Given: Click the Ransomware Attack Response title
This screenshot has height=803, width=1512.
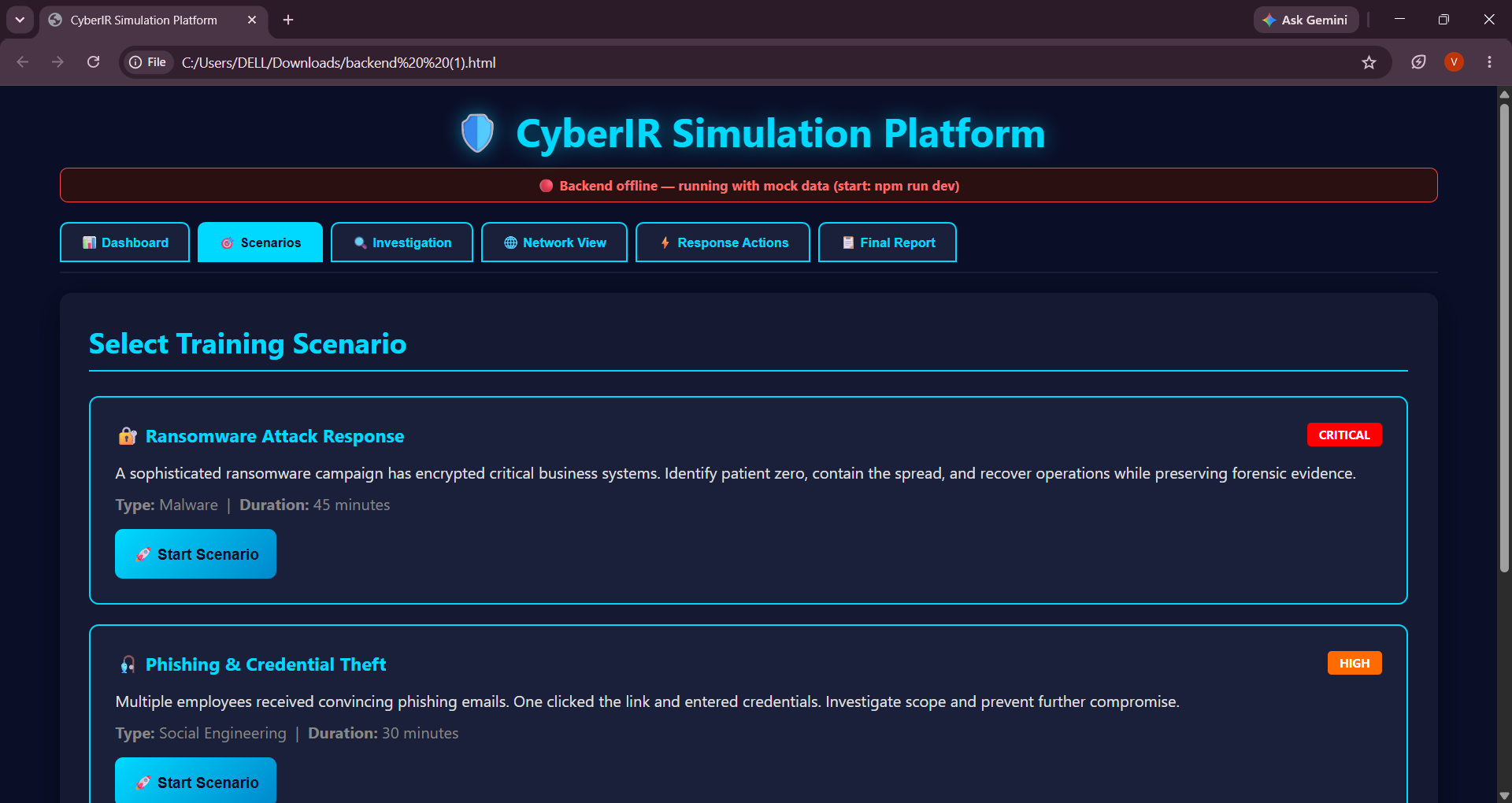Looking at the screenshot, I should 275,436.
